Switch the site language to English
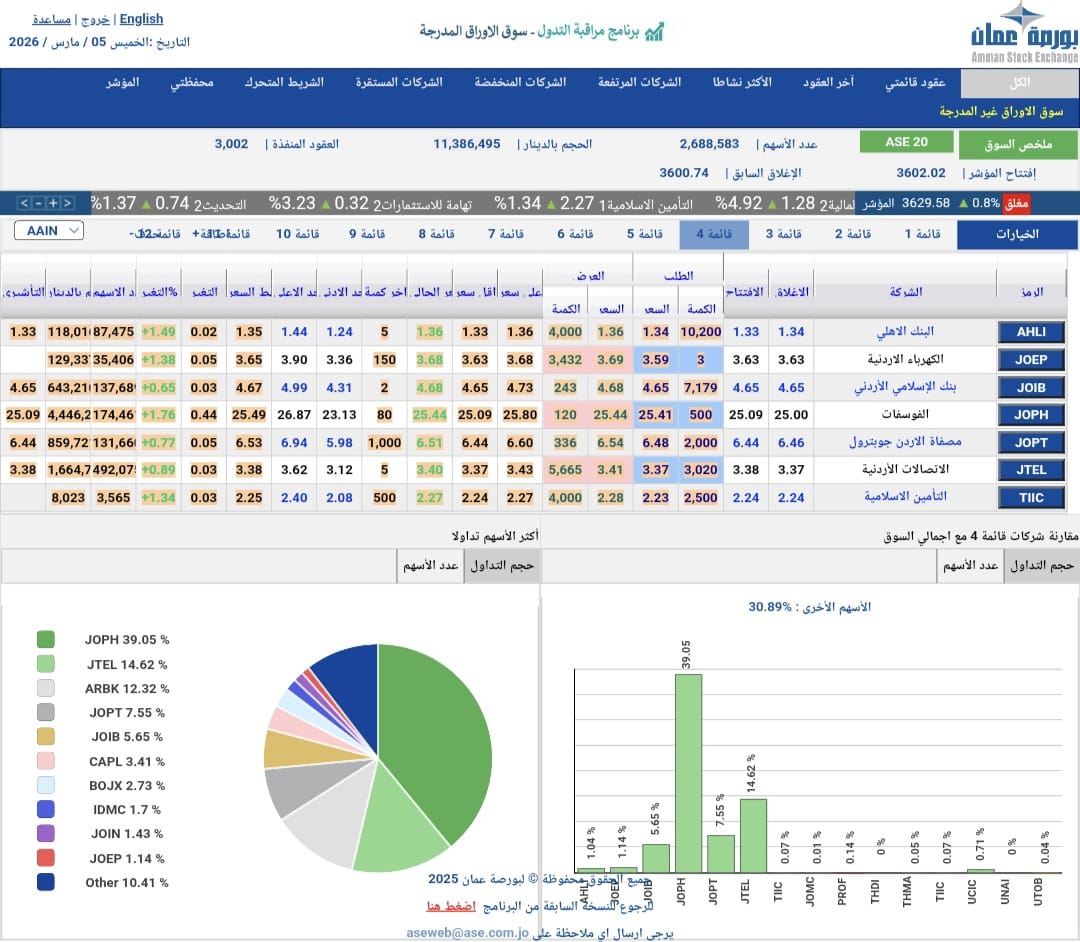The width and height of the screenshot is (1080, 942). pyautogui.click(x=140, y=17)
